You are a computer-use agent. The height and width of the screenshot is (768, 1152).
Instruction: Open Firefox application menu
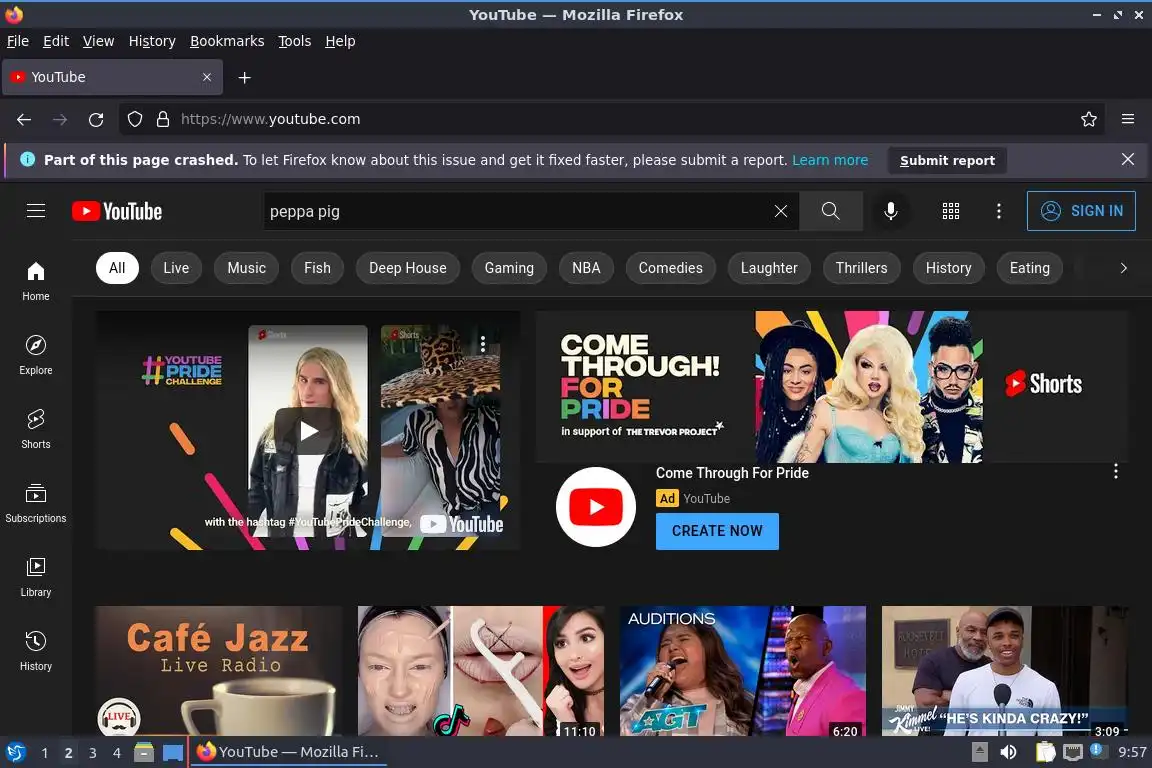click(x=1128, y=119)
